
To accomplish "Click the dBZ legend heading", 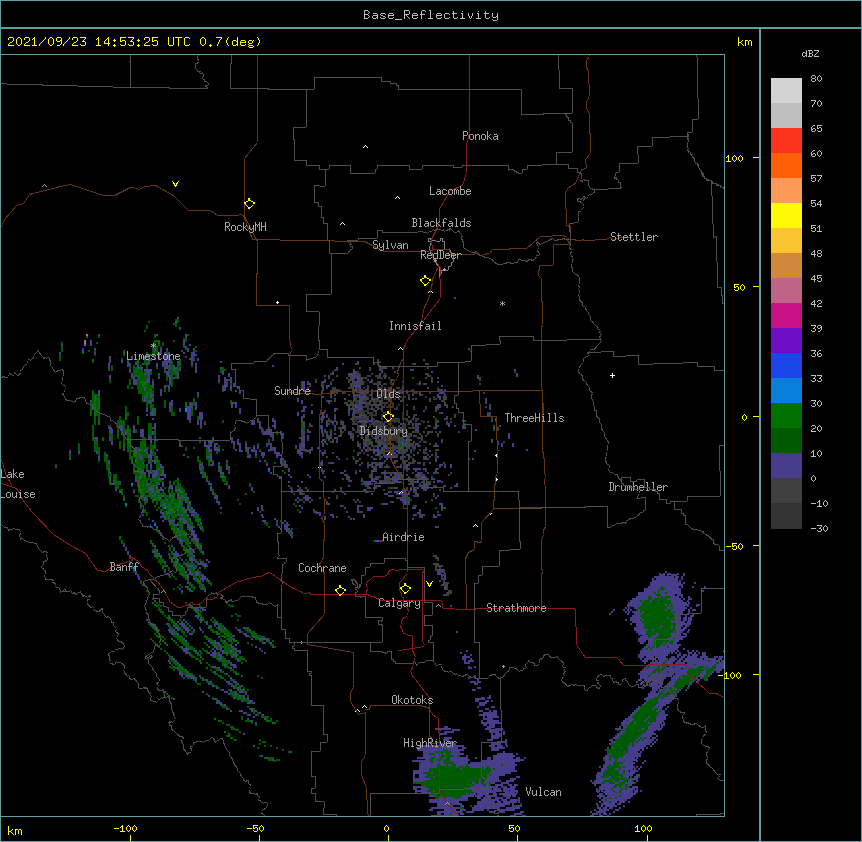I will pyautogui.click(x=810, y=54).
